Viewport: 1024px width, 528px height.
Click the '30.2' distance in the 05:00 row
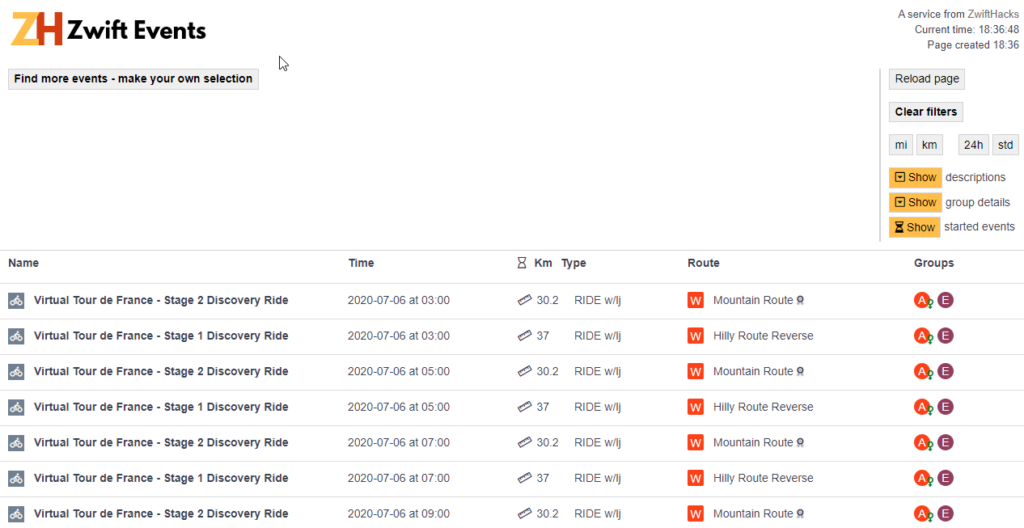click(x=547, y=371)
